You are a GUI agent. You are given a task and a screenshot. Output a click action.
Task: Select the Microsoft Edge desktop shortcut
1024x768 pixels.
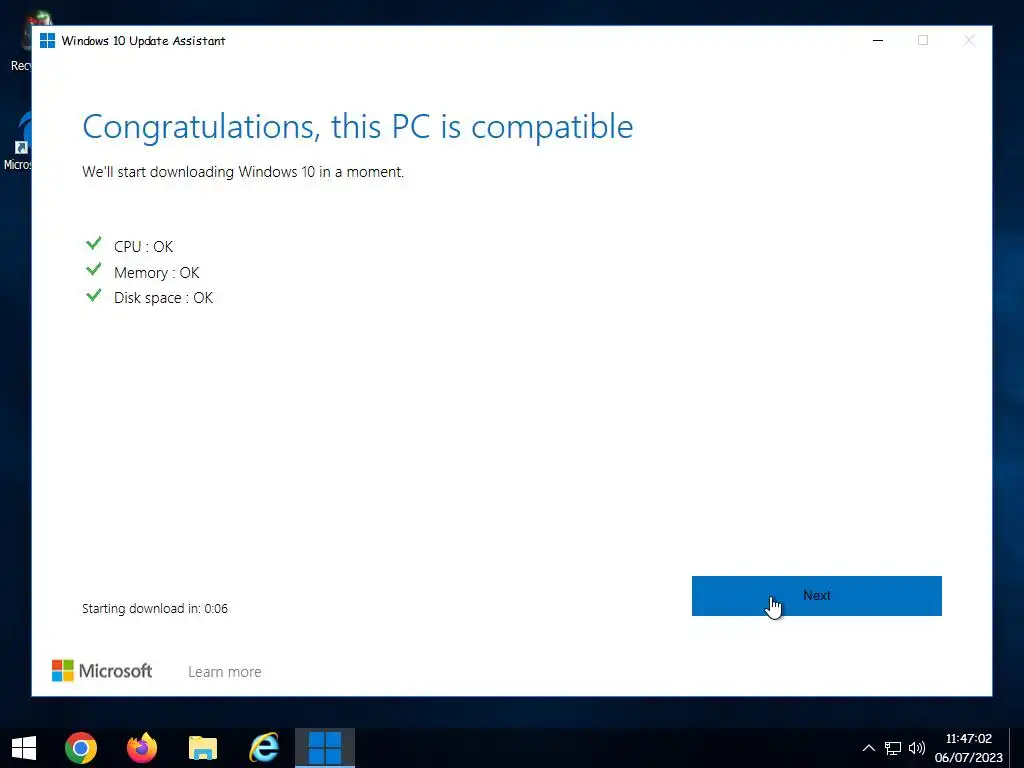pyautogui.click(x=17, y=140)
